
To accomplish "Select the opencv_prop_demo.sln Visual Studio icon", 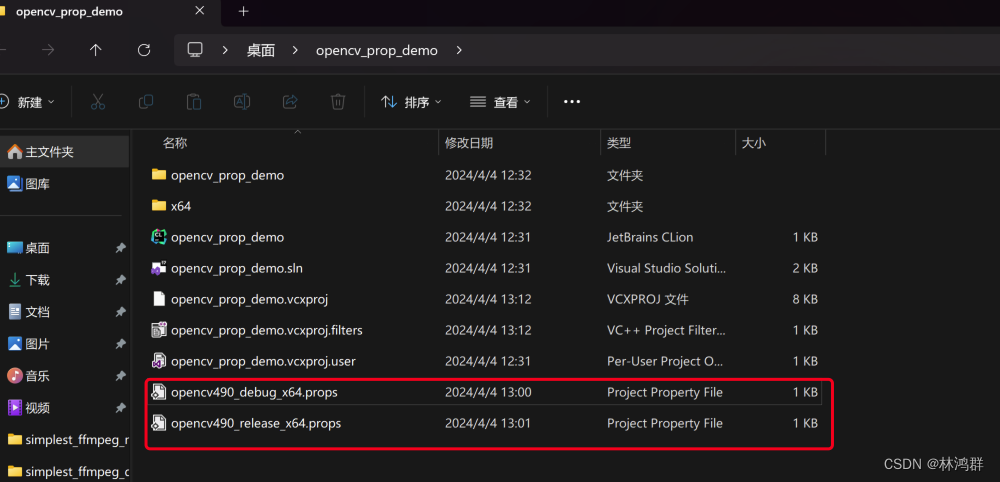I will (x=159, y=268).
